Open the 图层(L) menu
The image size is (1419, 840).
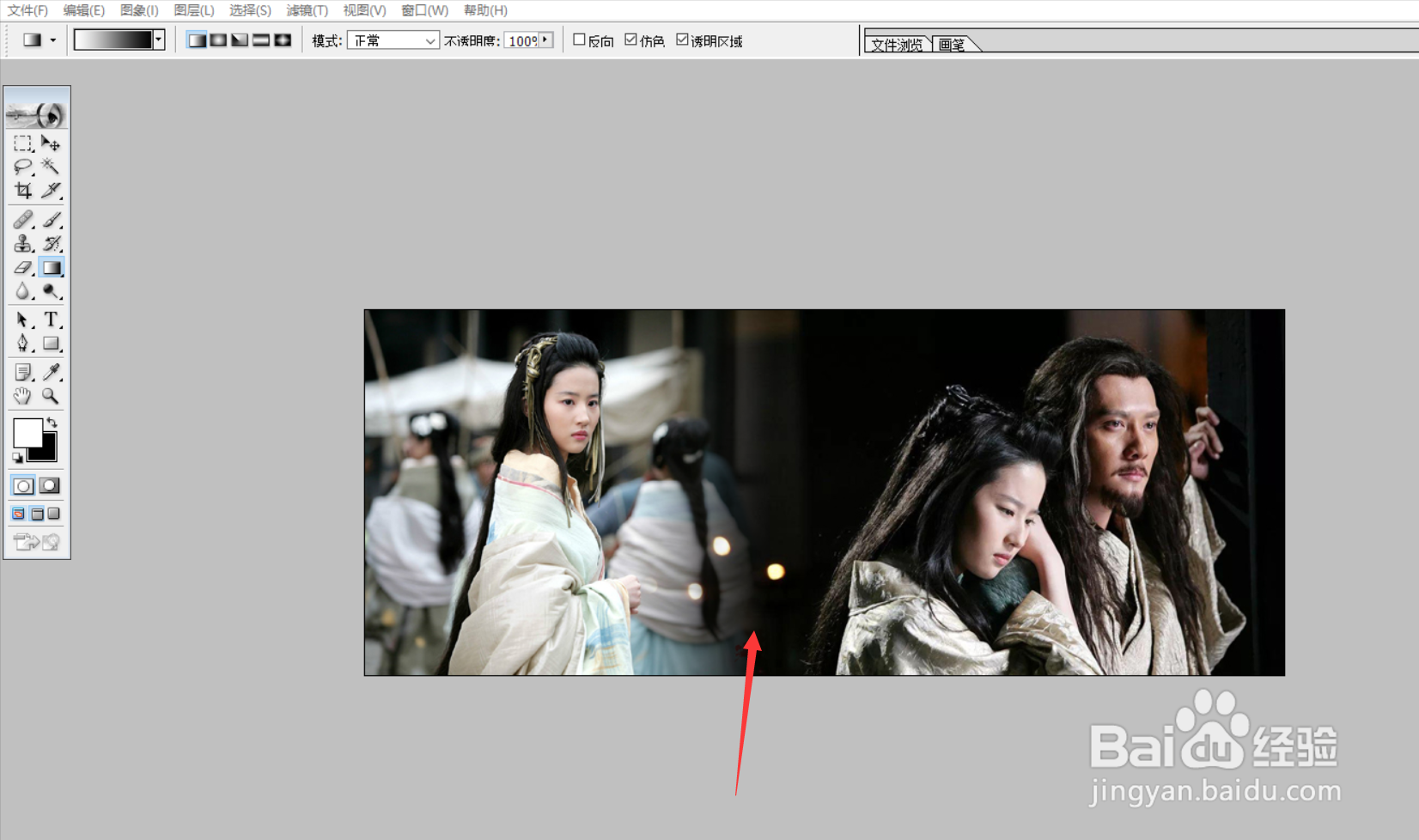click(x=194, y=10)
